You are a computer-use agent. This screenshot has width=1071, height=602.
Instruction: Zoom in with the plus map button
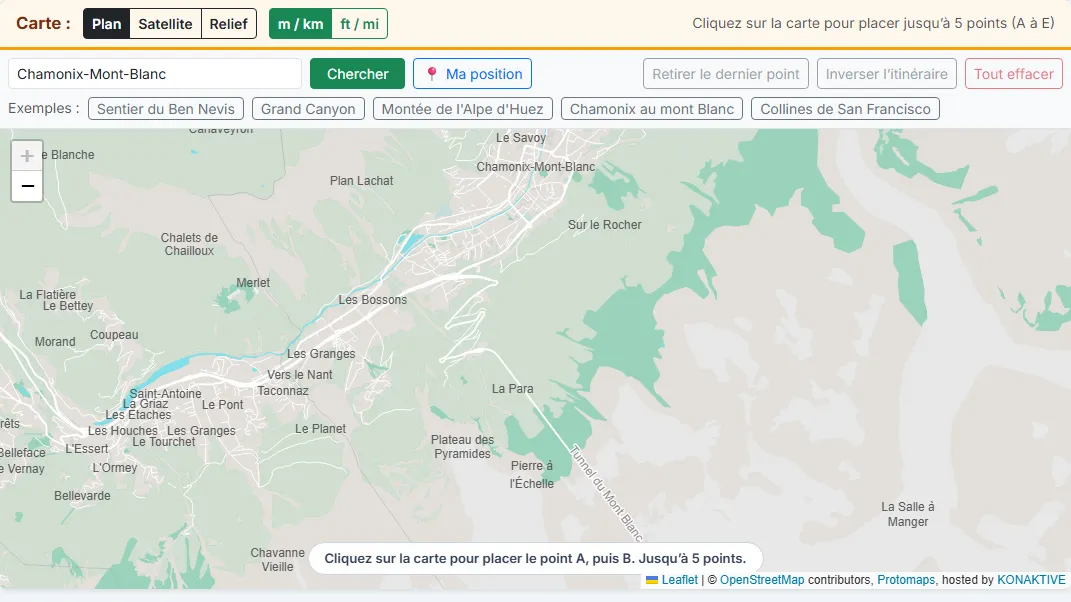[27, 156]
